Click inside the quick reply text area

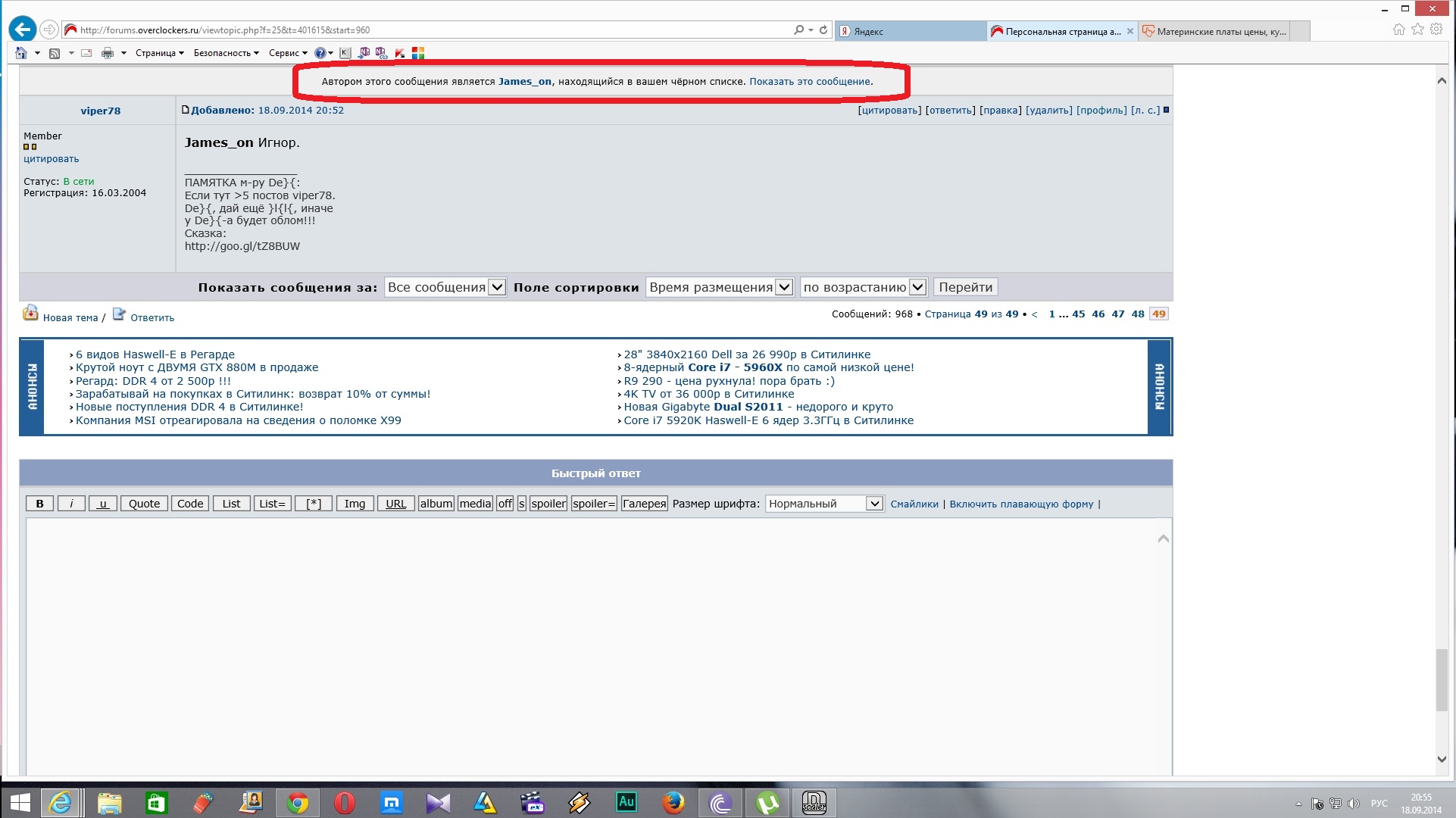click(591, 644)
